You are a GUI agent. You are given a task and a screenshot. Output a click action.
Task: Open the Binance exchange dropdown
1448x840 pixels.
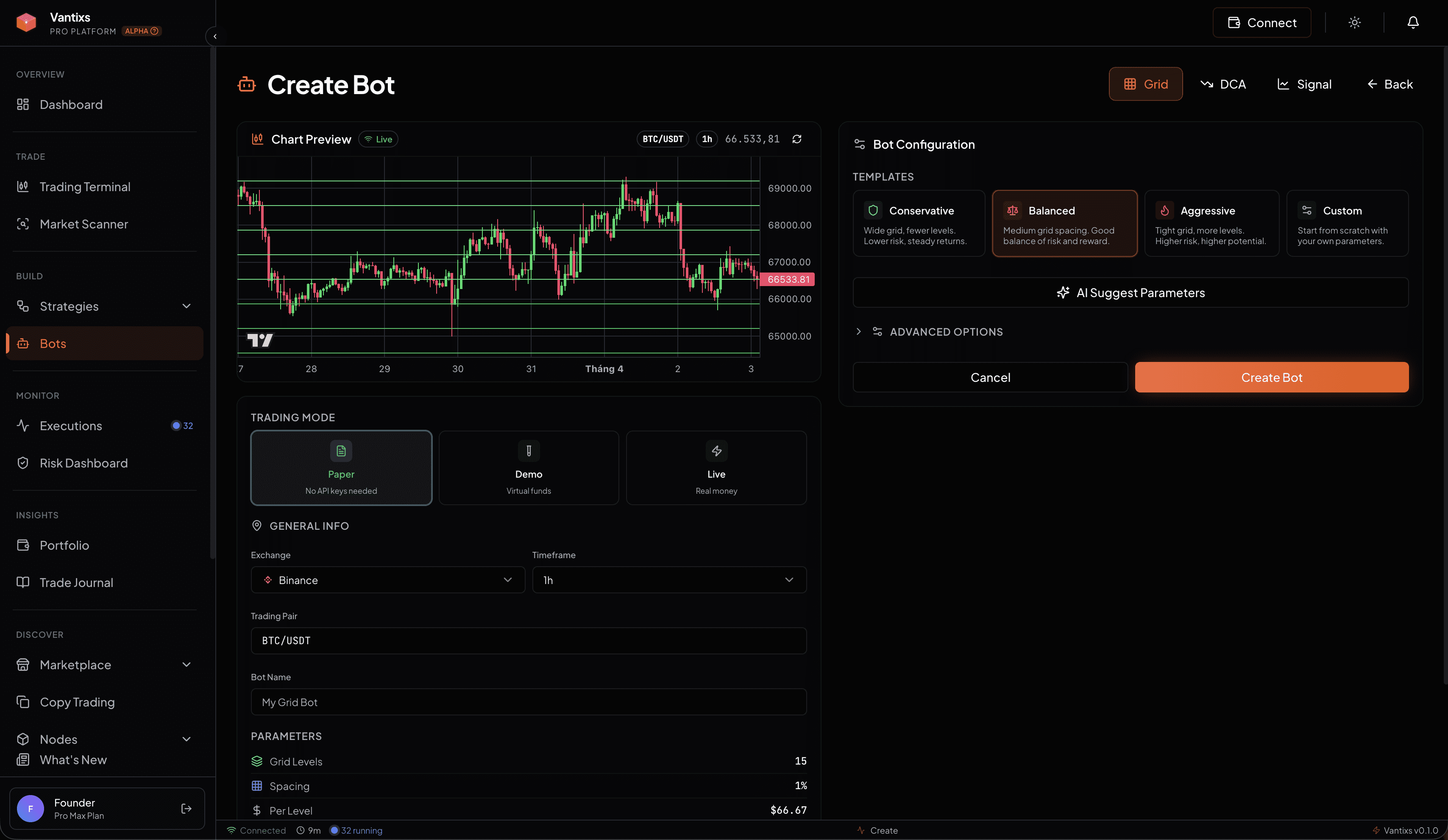click(x=388, y=580)
